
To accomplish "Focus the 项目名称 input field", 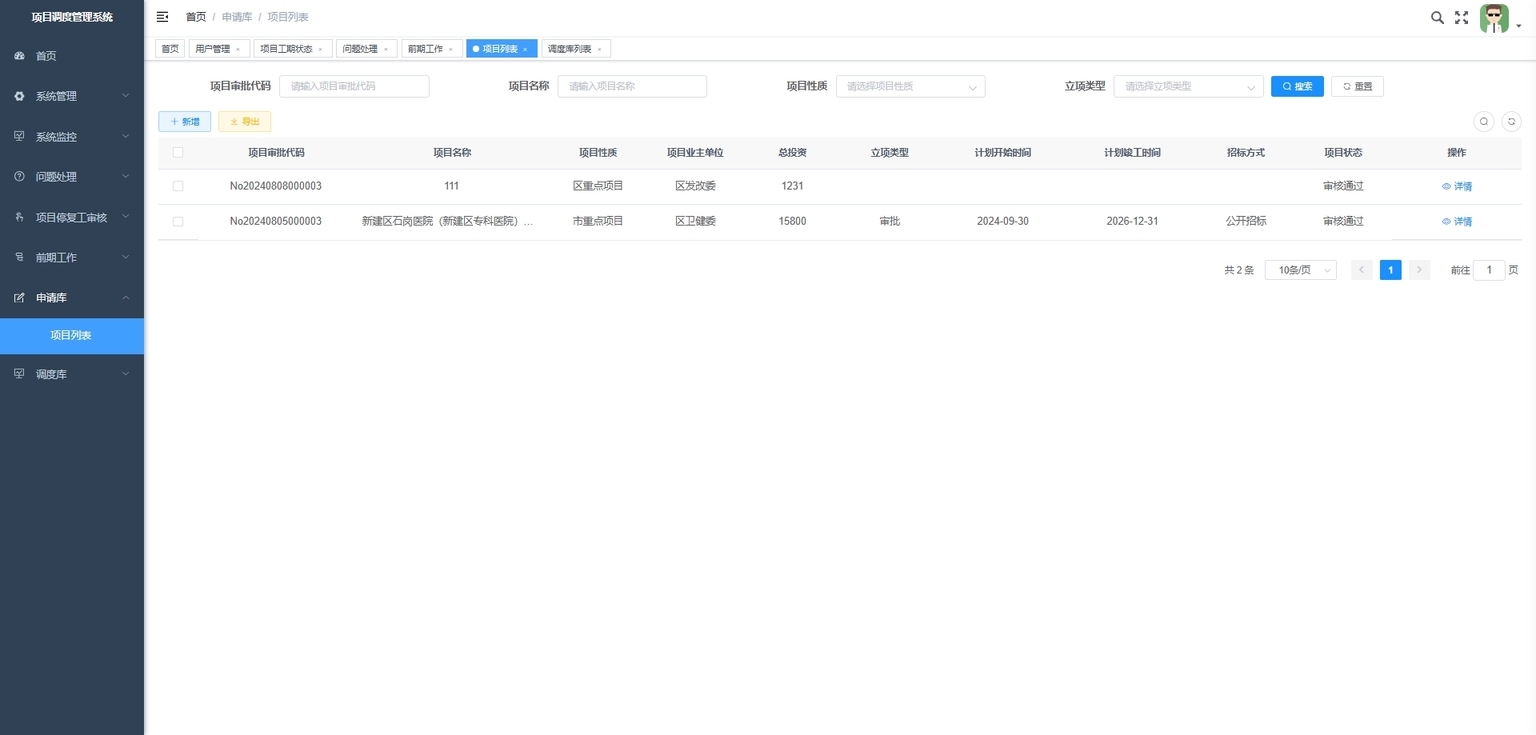I will point(632,86).
